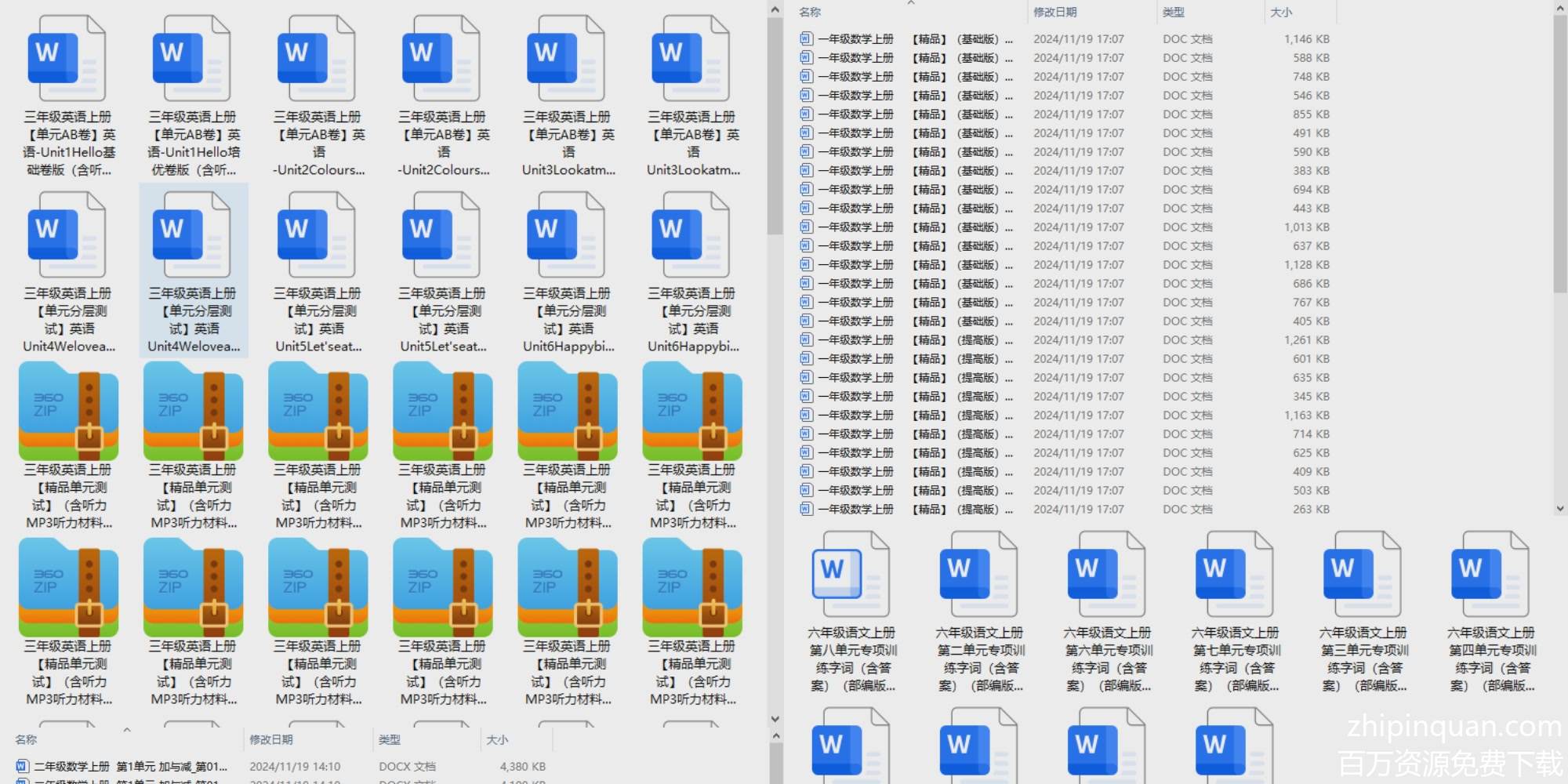Click the modified date in the 635 KB row
This screenshot has height=784, width=1568.
coord(1079,377)
